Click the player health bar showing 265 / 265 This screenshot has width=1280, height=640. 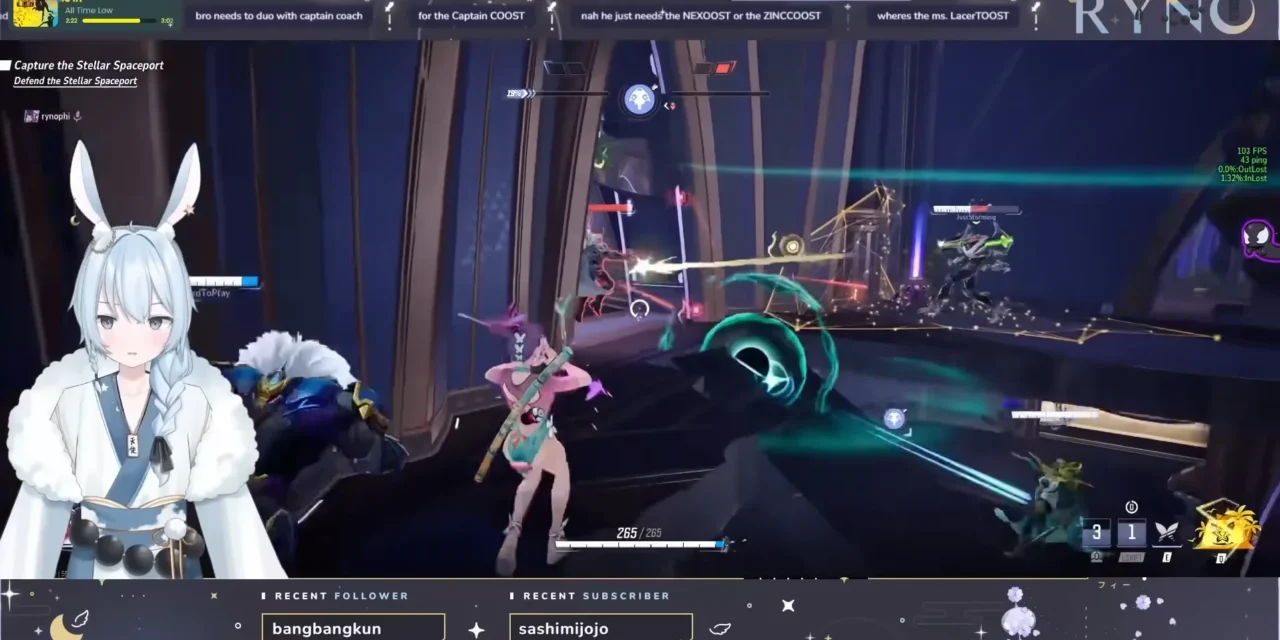tap(641, 545)
